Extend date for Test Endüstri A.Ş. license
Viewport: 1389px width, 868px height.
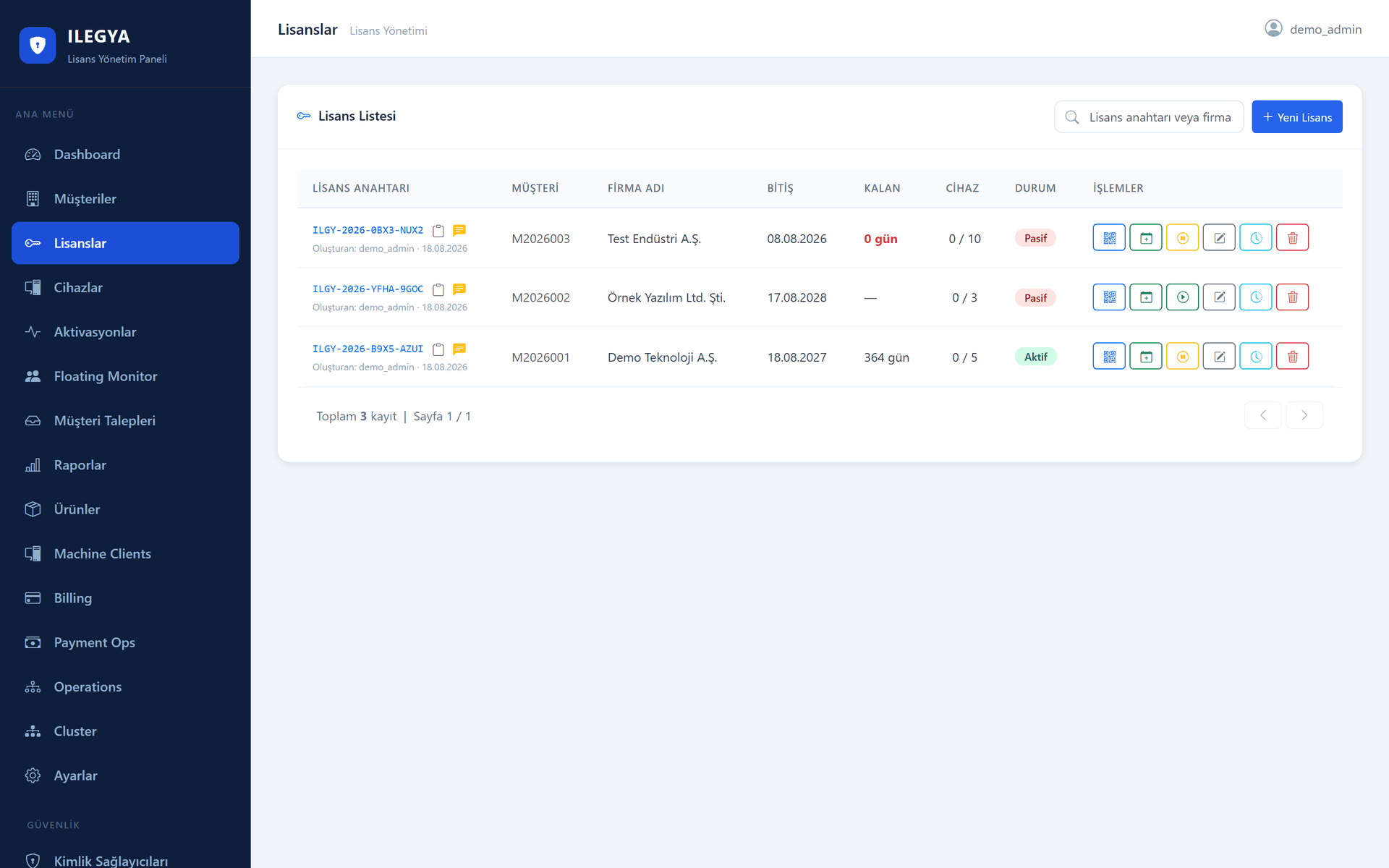coord(1146,238)
